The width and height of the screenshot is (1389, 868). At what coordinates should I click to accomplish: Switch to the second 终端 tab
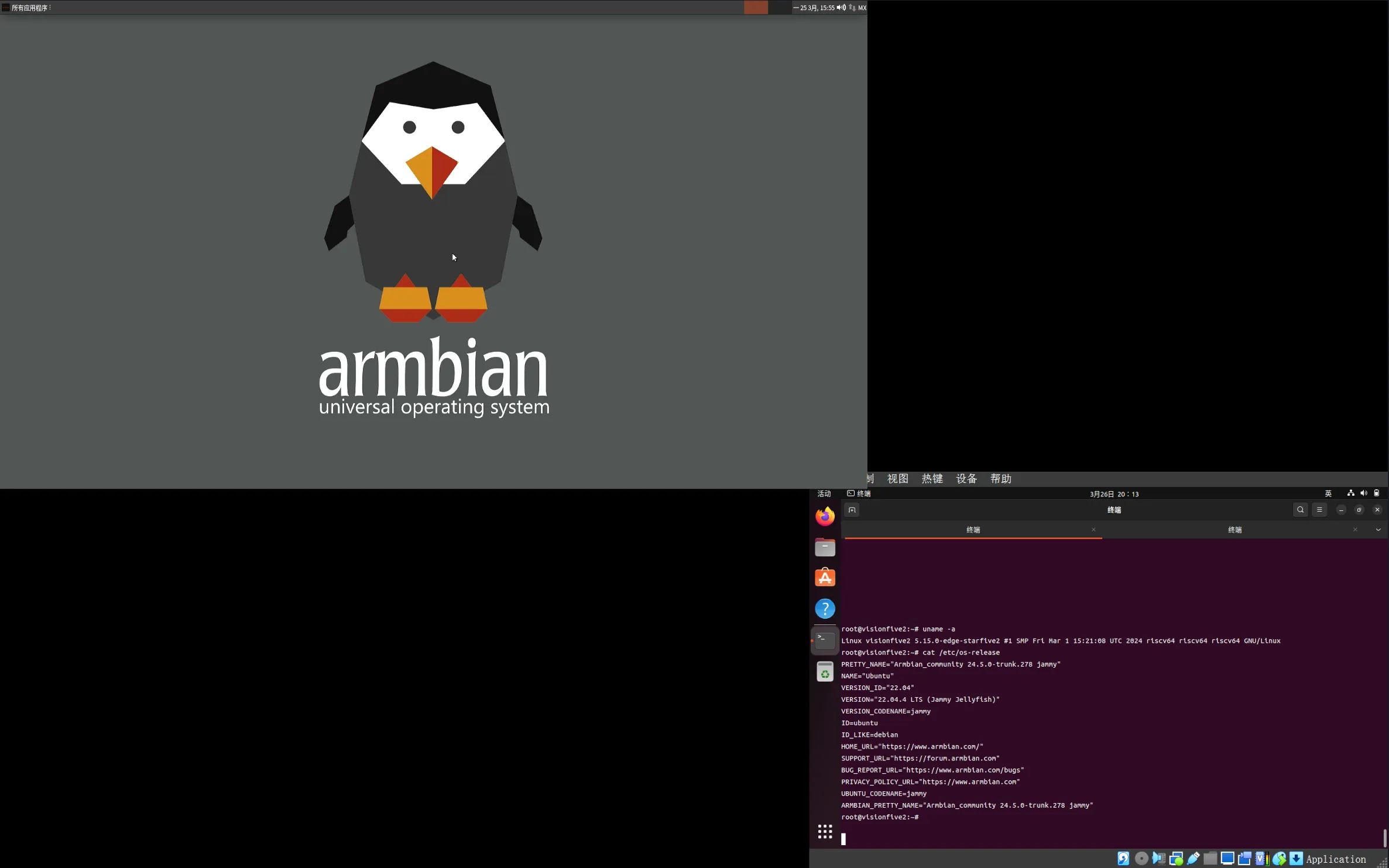1234,530
